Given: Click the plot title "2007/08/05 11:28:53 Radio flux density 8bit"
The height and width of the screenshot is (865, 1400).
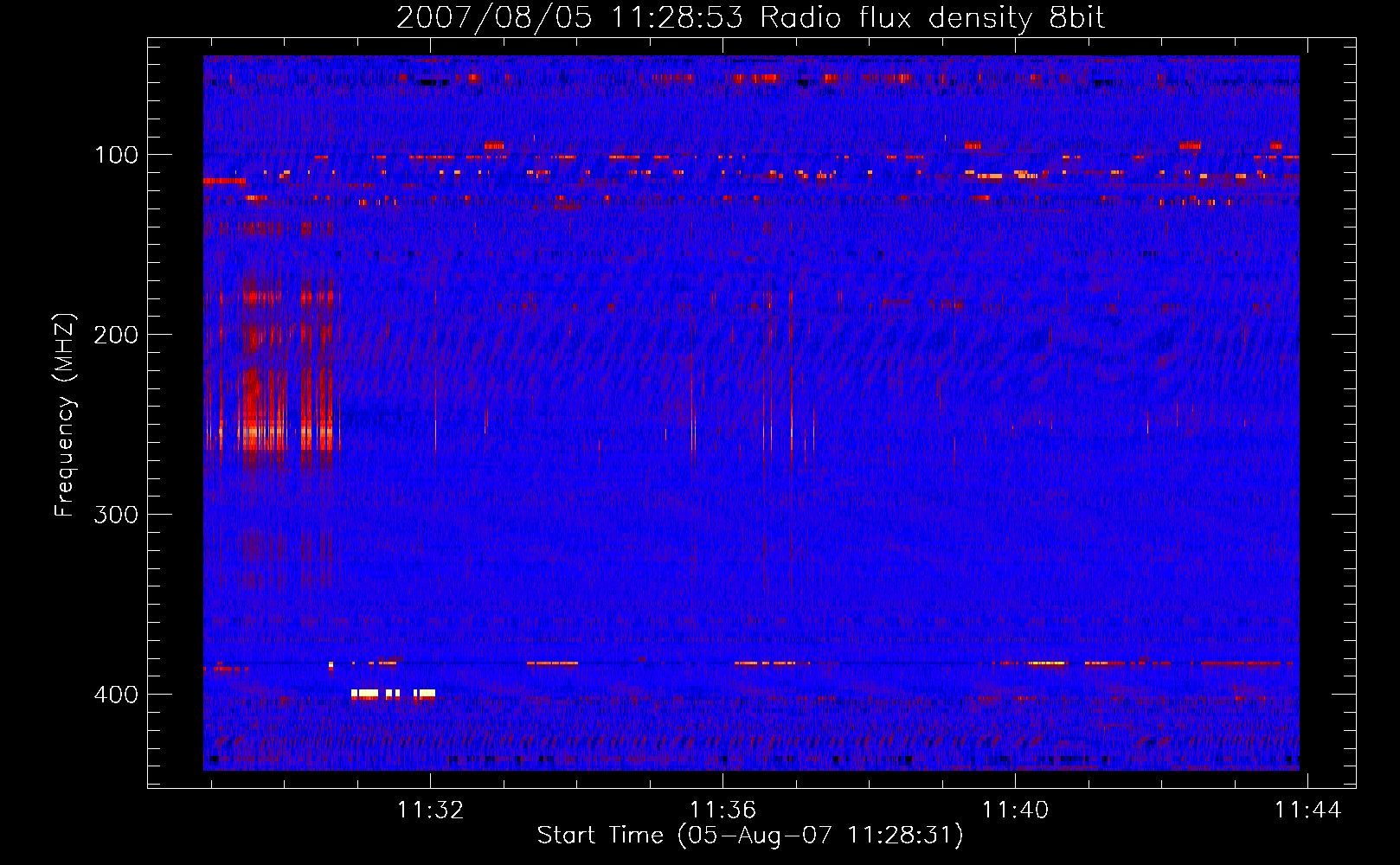Looking at the screenshot, I should click(x=750, y=17).
